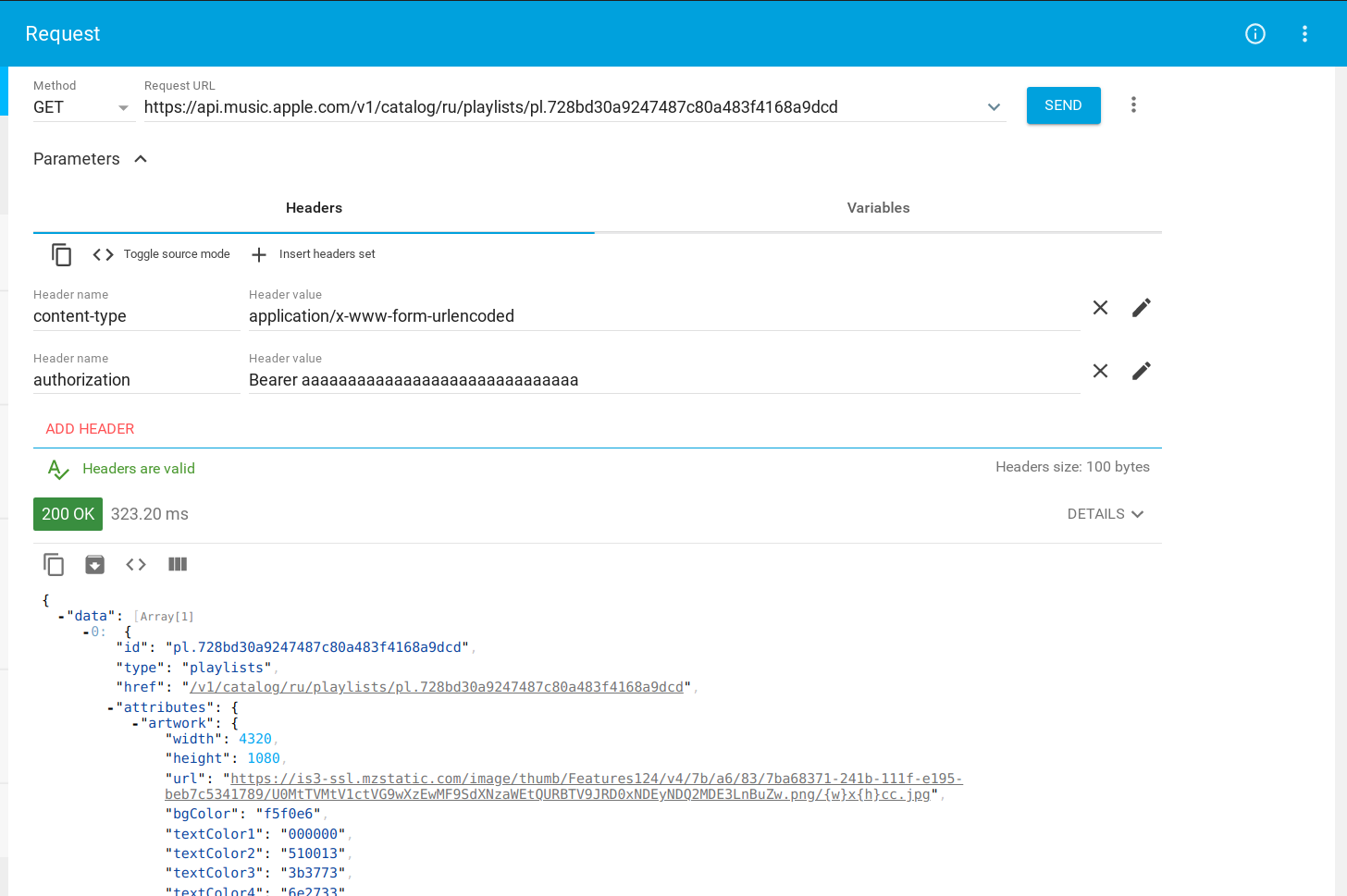
Task: Click the info icon in the header
Action: 1255,34
